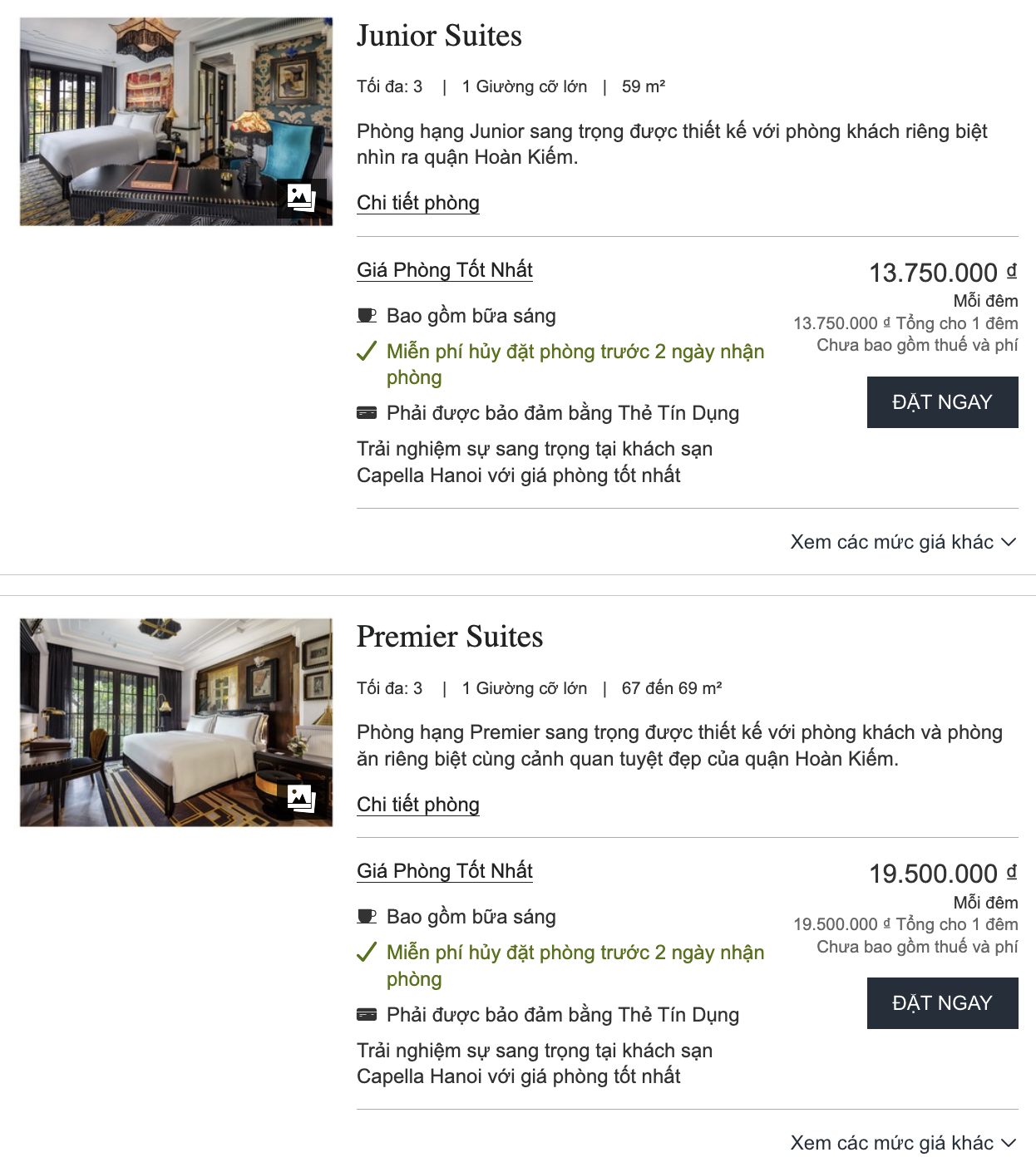Open Junior Suites room details link

click(418, 203)
